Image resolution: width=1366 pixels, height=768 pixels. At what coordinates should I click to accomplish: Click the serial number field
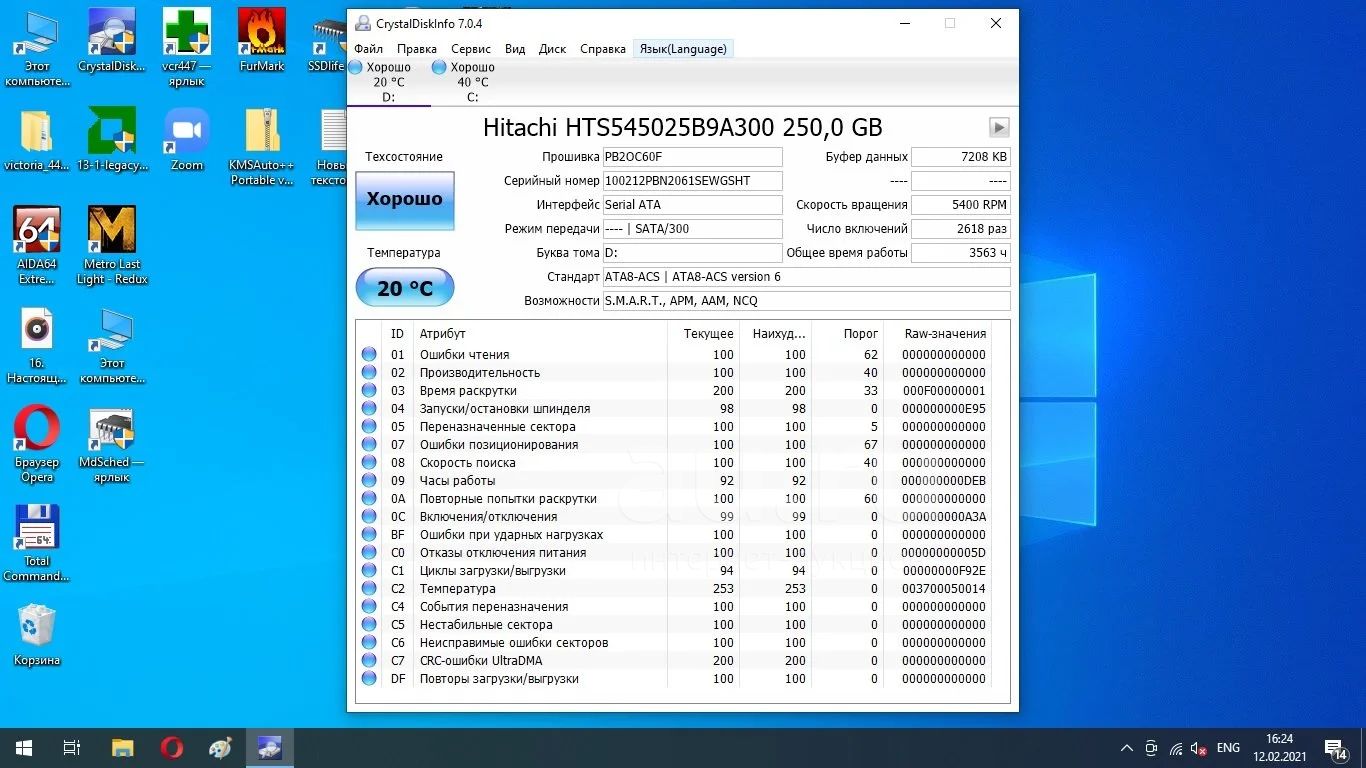[692, 181]
